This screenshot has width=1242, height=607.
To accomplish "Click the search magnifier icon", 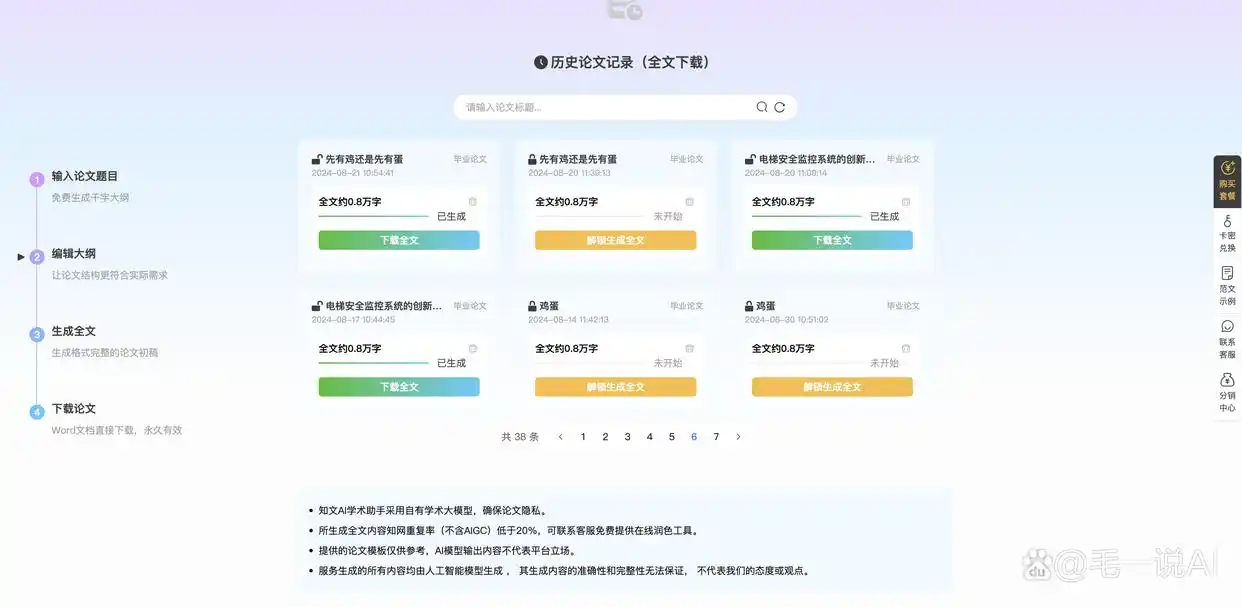I will pyautogui.click(x=761, y=107).
